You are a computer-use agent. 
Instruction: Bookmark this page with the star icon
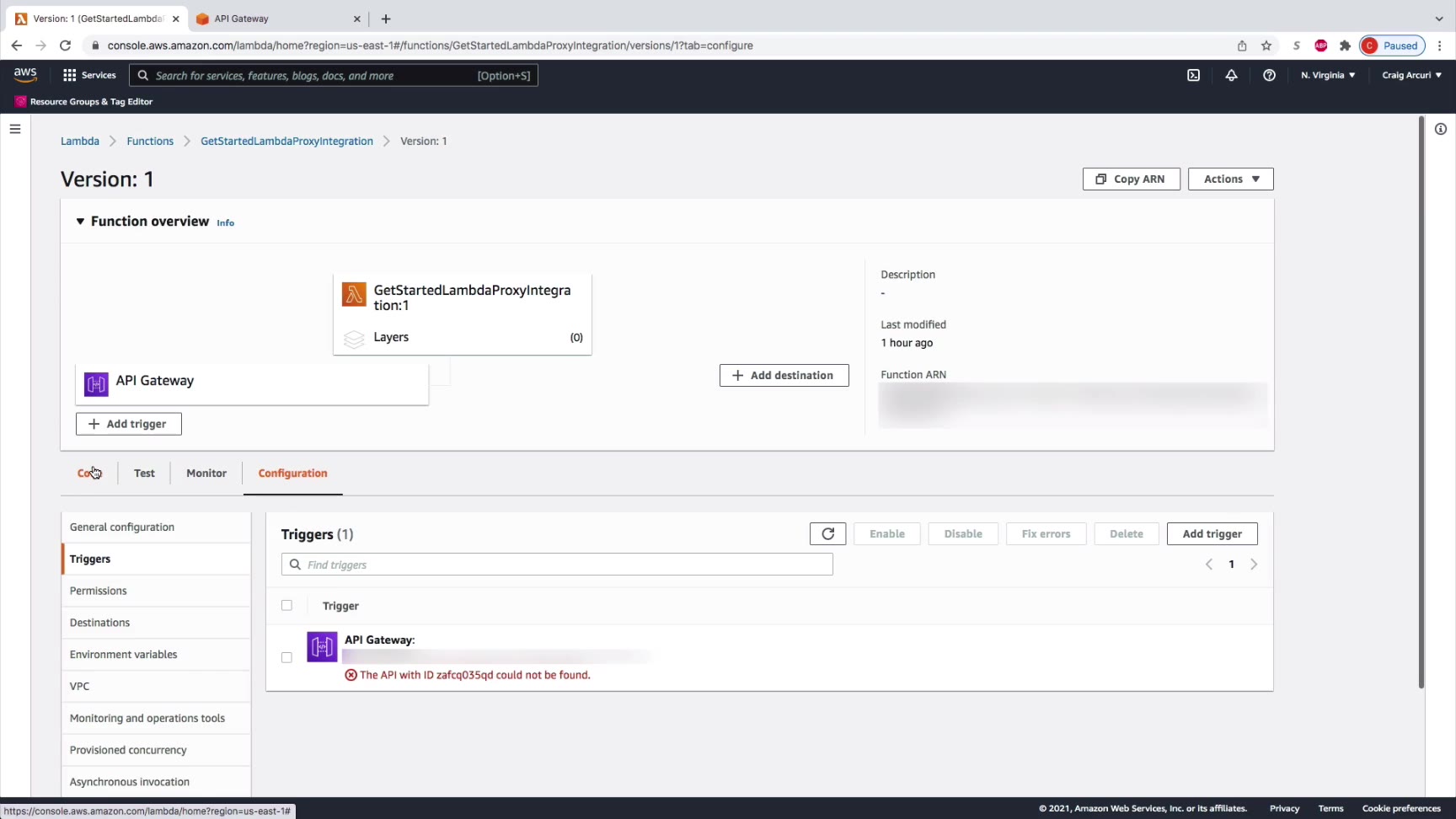click(1266, 45)
